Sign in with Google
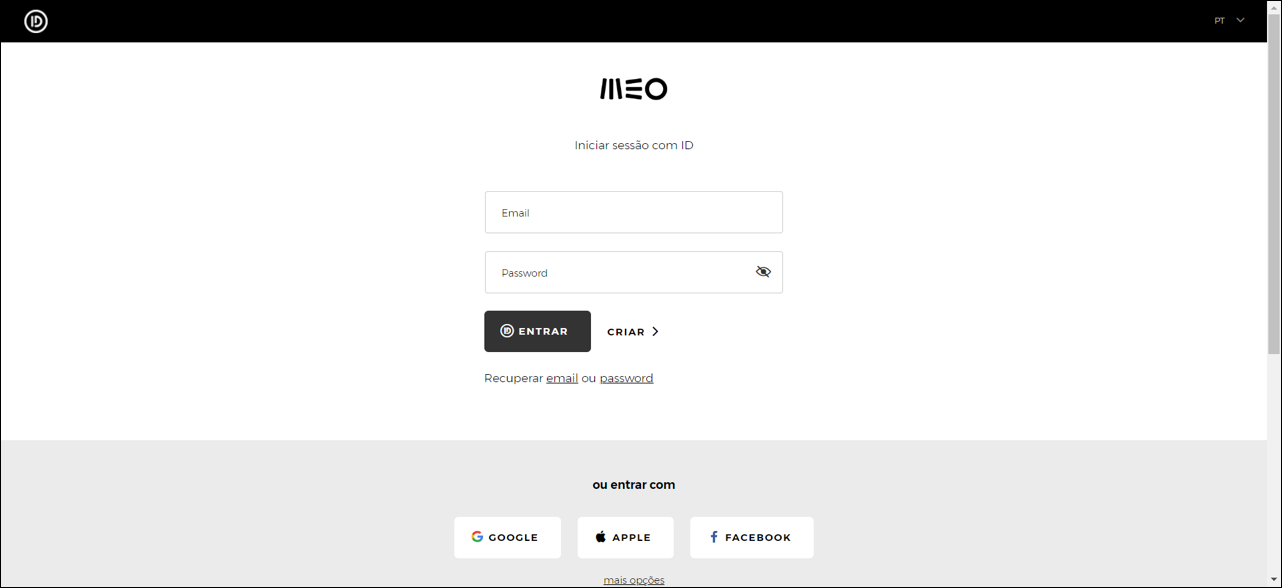 click(507, 536)
